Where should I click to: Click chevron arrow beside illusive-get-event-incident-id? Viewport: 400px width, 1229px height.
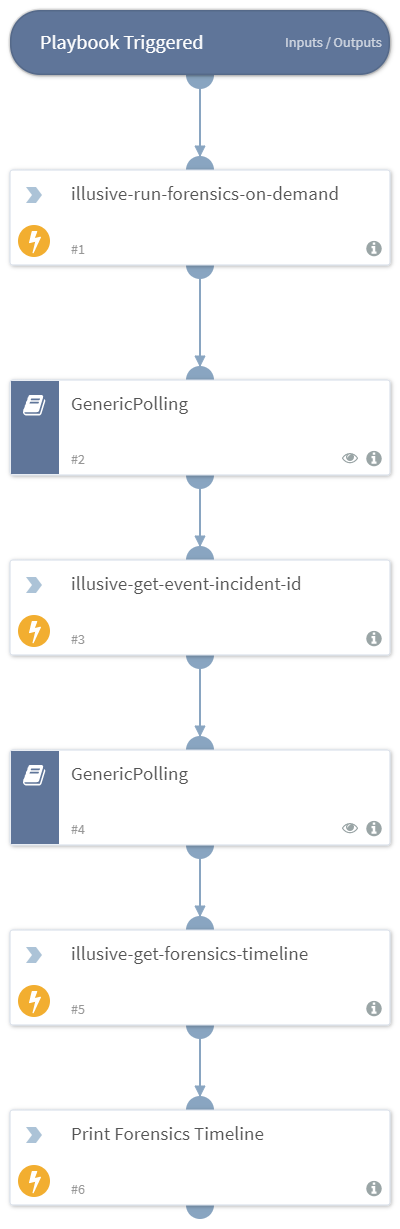[34, 585]
